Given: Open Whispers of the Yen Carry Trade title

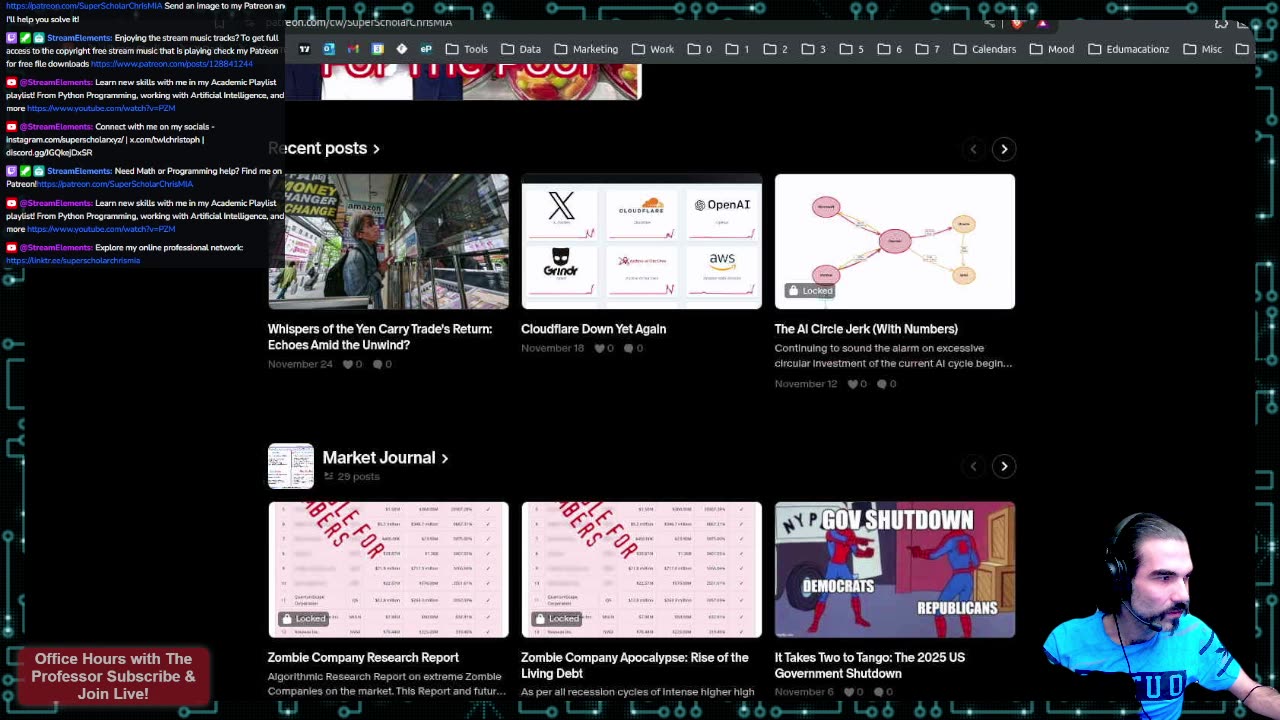Looking at the screenshot, I should point(380,337).
